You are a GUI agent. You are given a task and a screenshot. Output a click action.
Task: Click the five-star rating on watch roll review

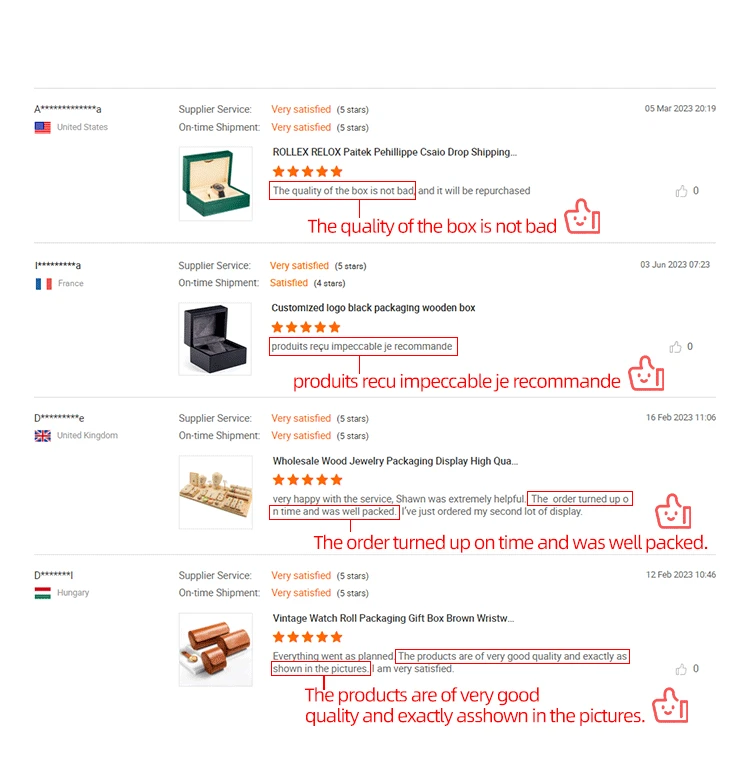click(x=308, y=637)
